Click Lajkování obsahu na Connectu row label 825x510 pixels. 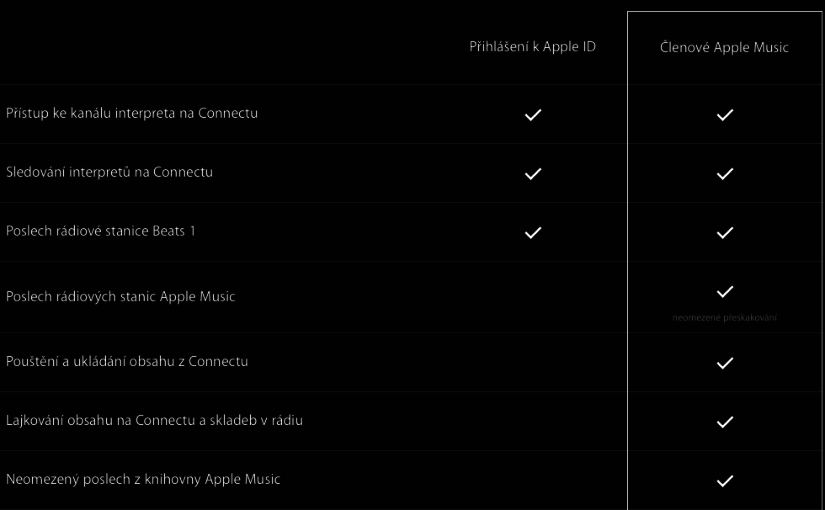154,420
